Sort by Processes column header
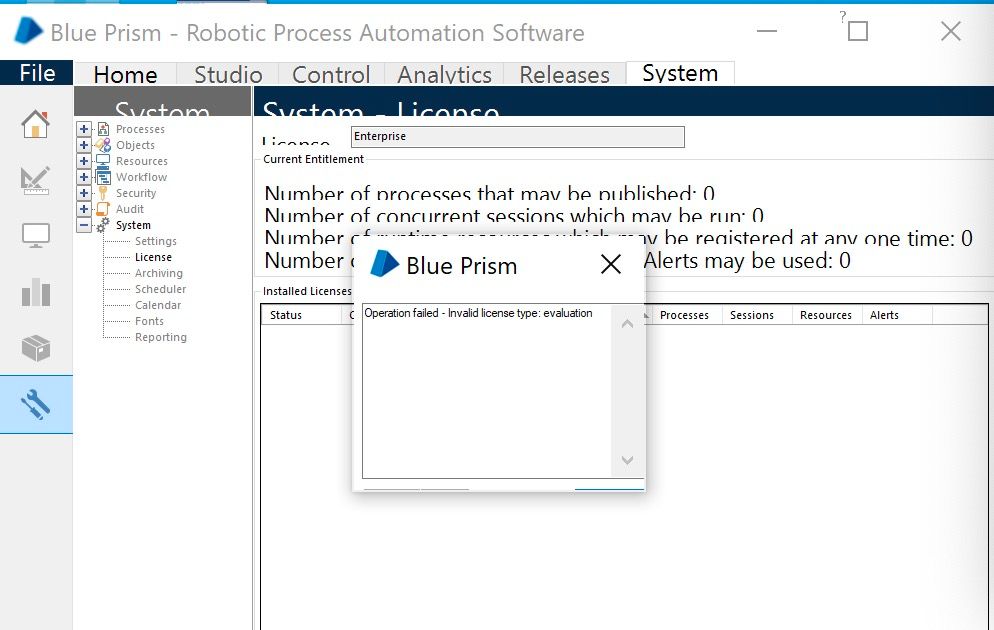Image resolution: width=994 pixels, height=630 pixels. pos(687,315)
